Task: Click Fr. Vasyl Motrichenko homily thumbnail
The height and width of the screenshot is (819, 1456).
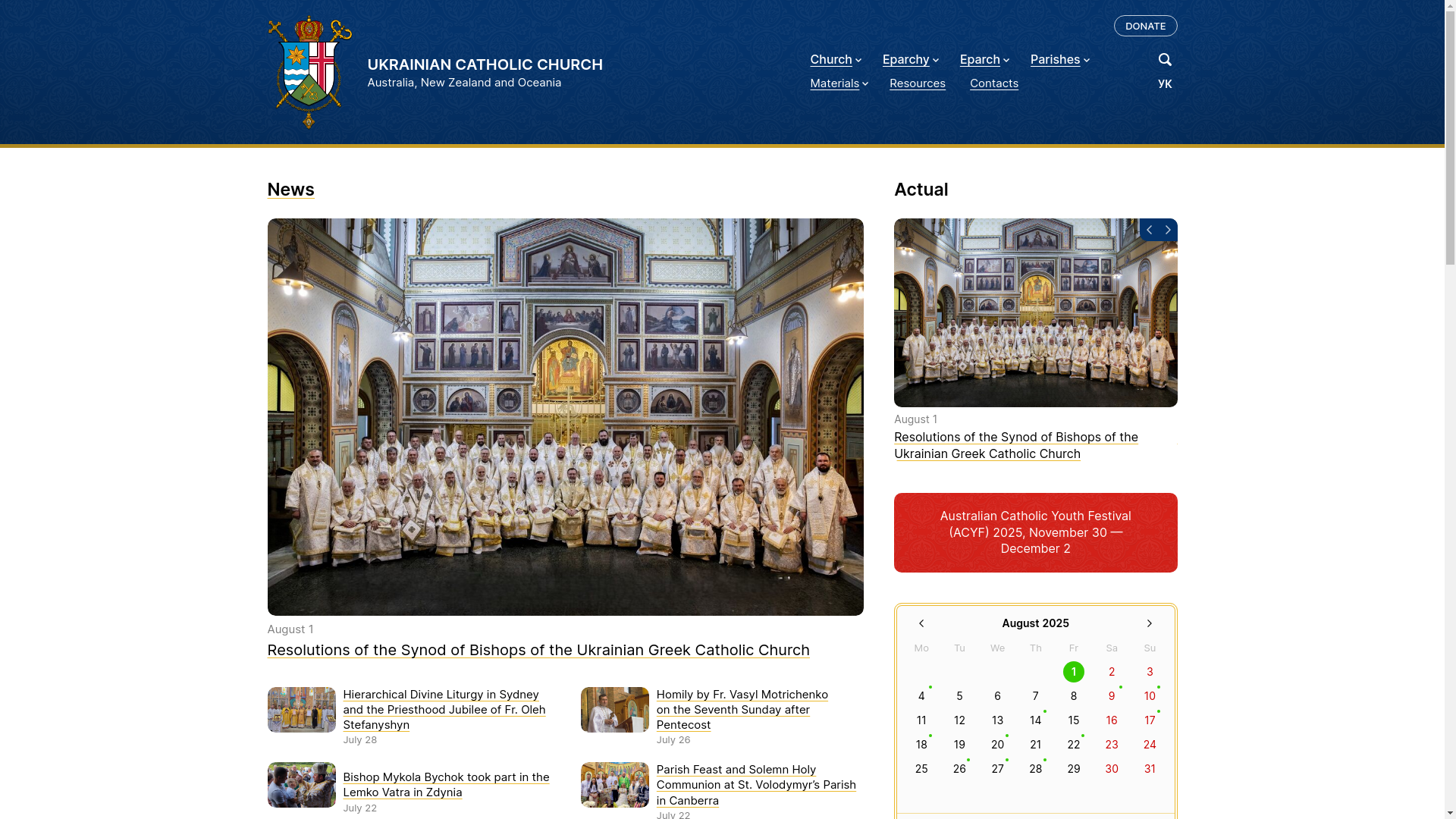Action: tap(615, 710)
